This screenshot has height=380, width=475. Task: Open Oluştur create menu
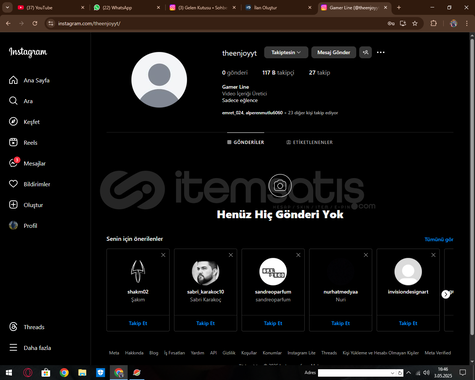[26, 205]
